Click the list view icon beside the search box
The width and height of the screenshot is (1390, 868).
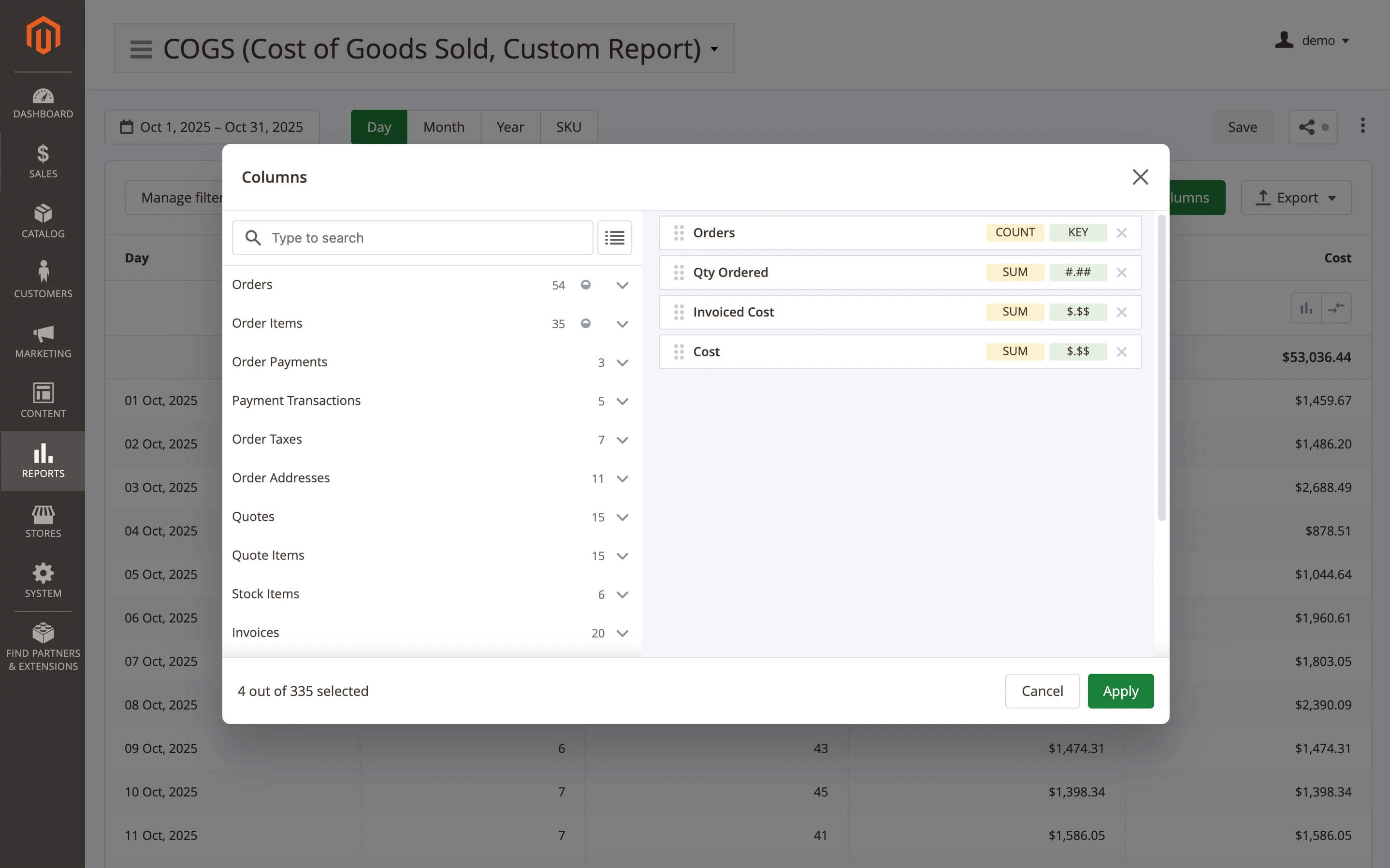tap(614, 237)
